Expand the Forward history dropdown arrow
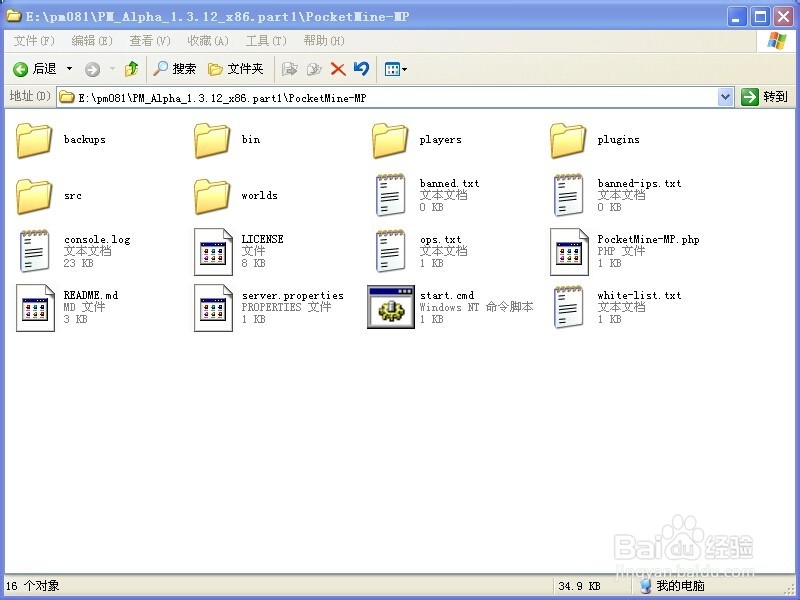 pos(112,68)
